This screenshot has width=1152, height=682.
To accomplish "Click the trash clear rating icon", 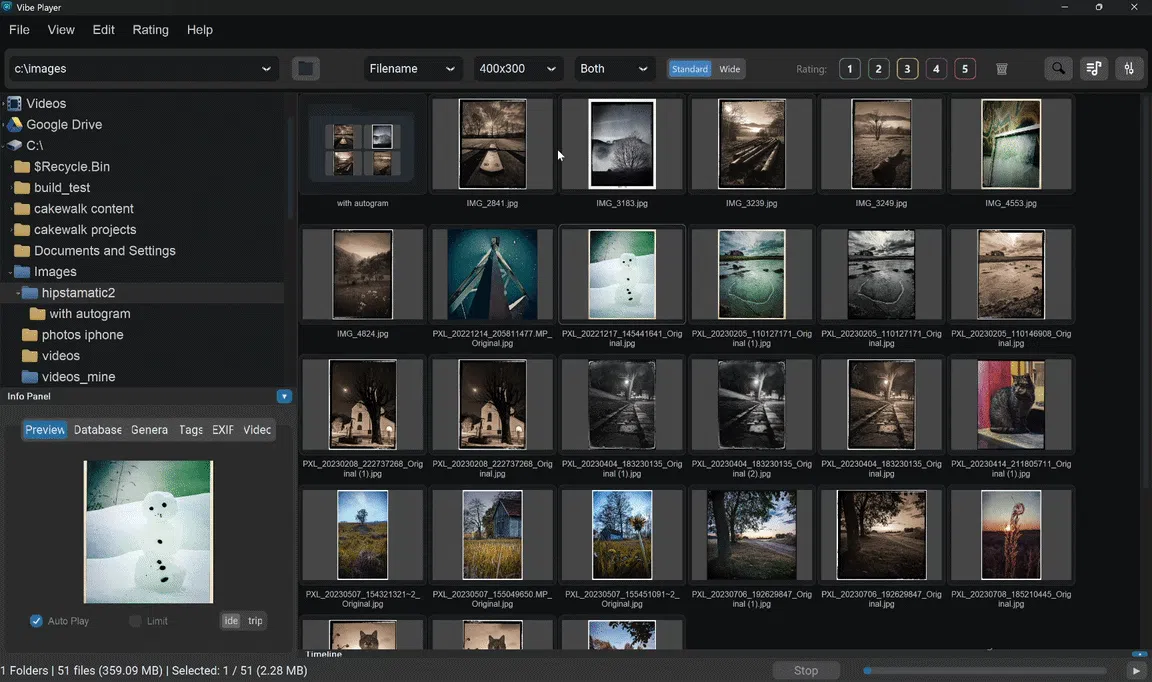I will point(1001,69).
